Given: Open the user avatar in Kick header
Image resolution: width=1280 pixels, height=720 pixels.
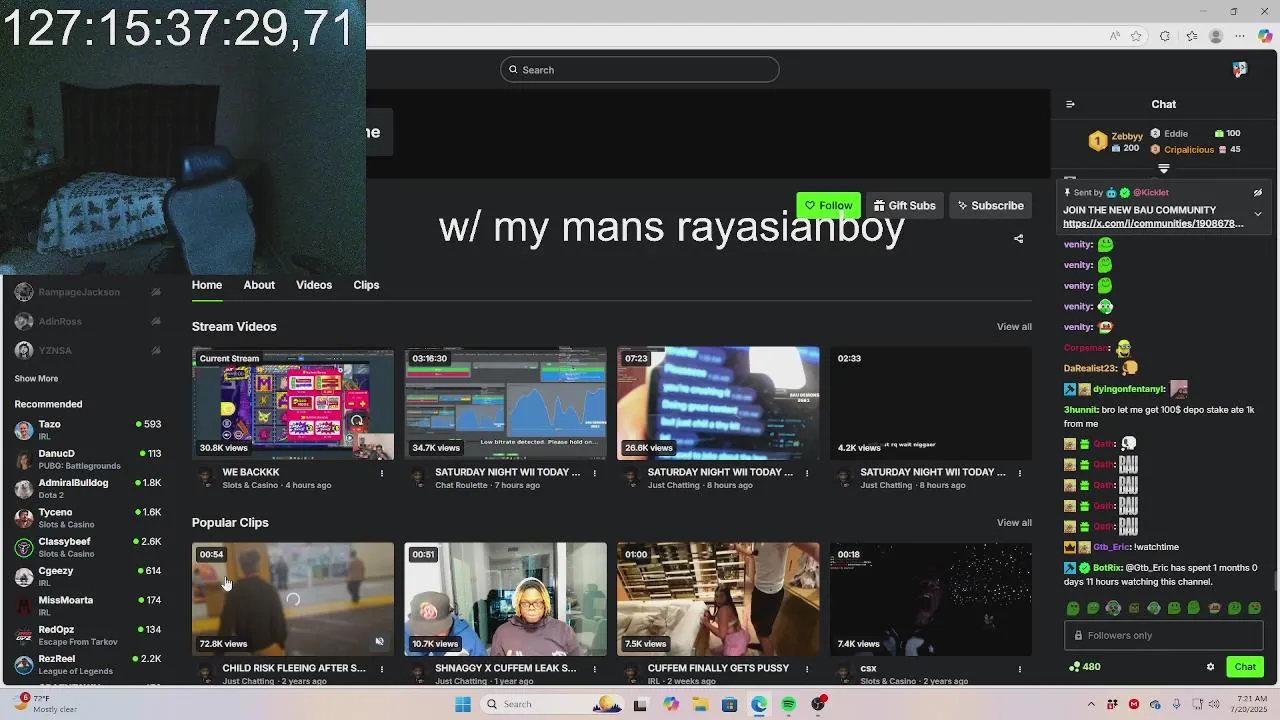Looking at the screenshot, I should pos(1240,70).
